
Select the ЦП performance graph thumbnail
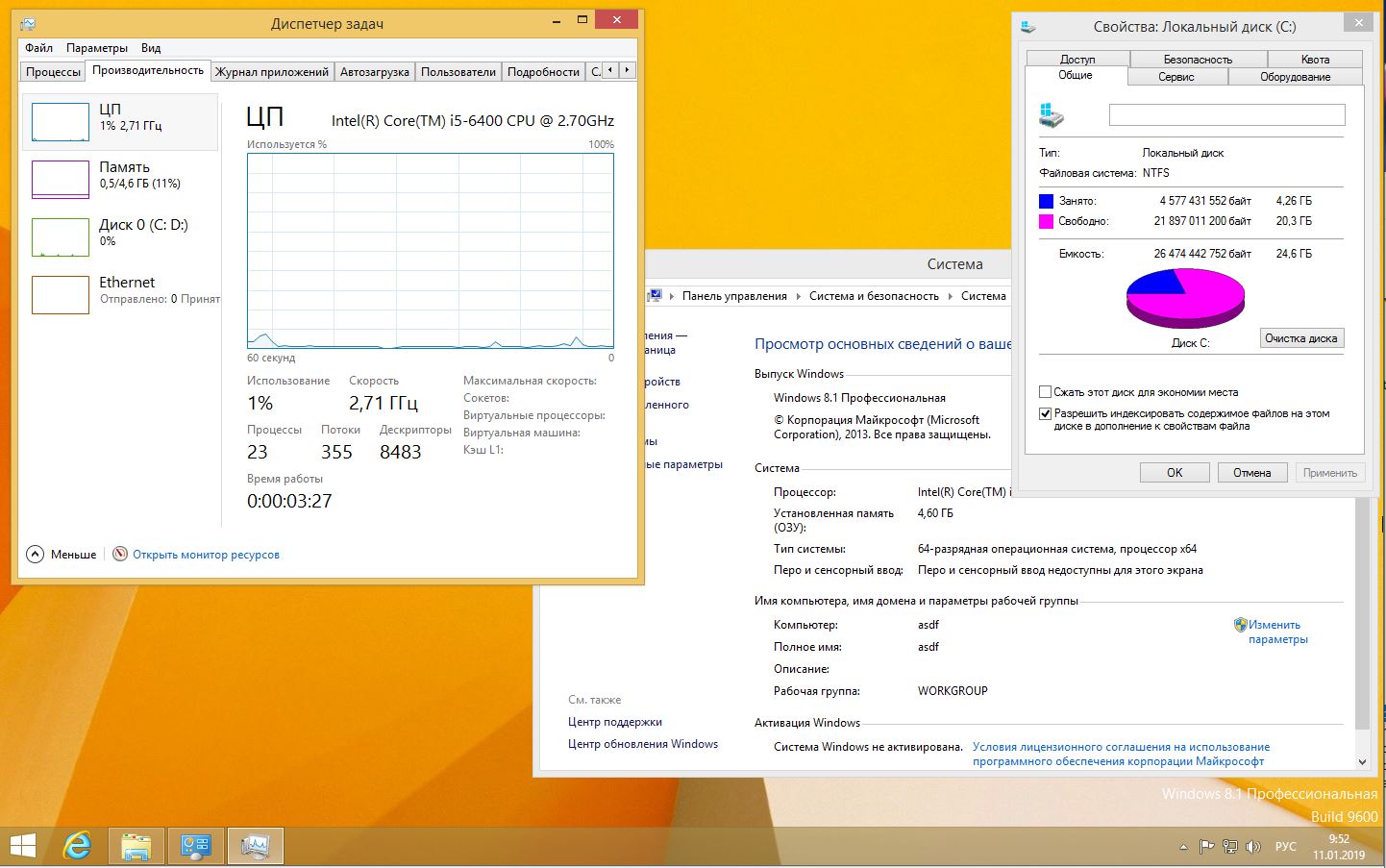click(61, 122)
